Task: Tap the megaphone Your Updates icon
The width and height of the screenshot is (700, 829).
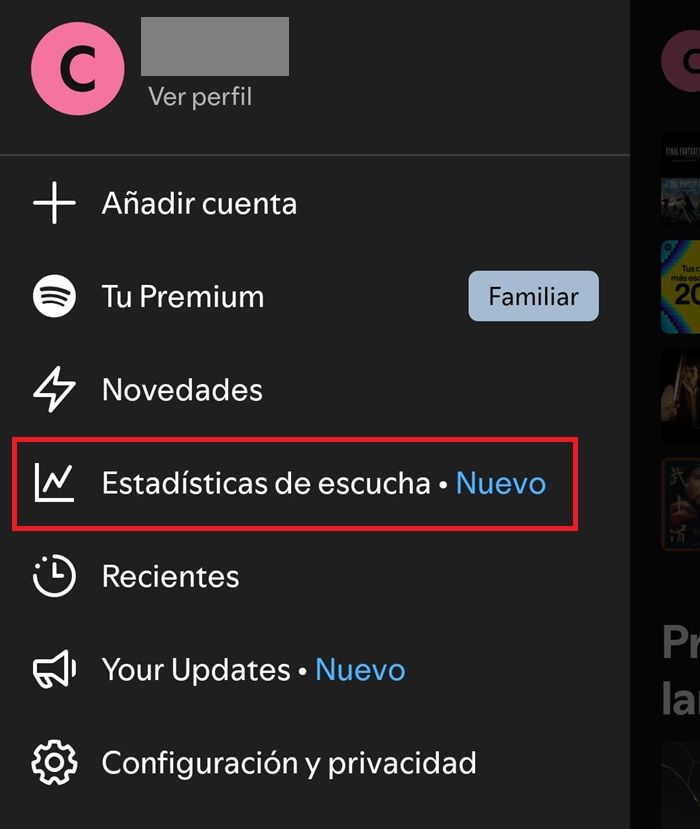Action: [x=54, y=669]
